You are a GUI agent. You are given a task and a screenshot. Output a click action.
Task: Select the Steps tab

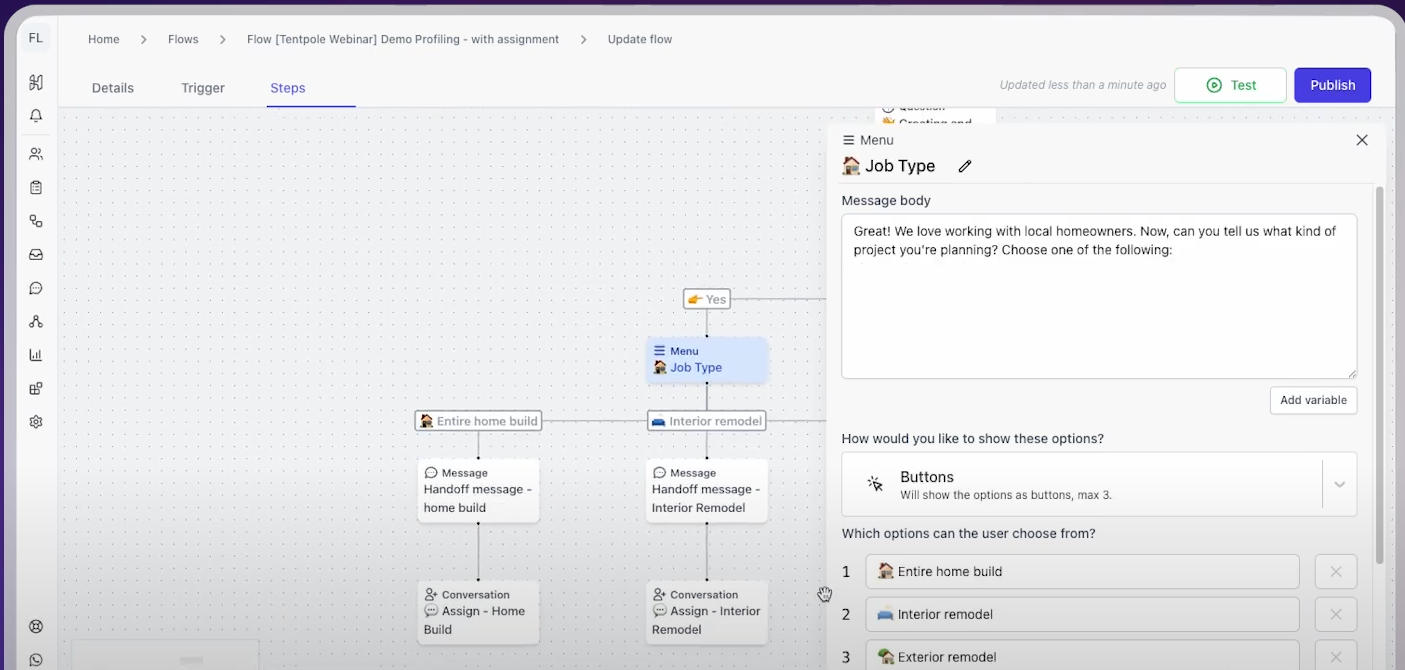click(288, 88)
